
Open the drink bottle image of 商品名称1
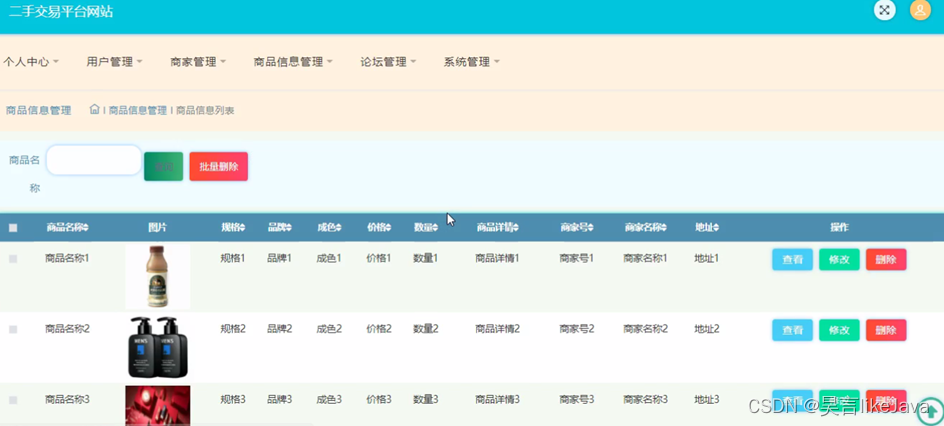tap(158, 276)
